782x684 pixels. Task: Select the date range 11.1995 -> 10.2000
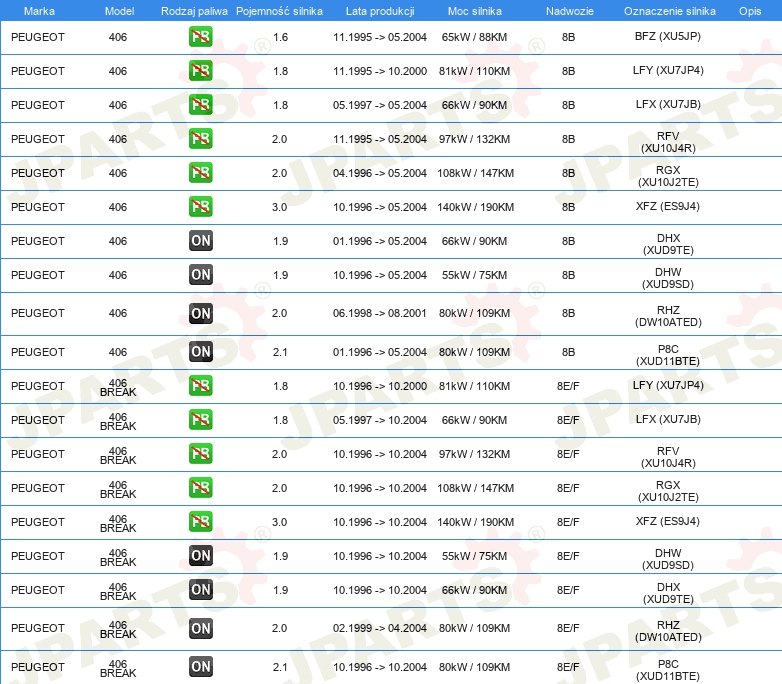[x=380, y=71]
